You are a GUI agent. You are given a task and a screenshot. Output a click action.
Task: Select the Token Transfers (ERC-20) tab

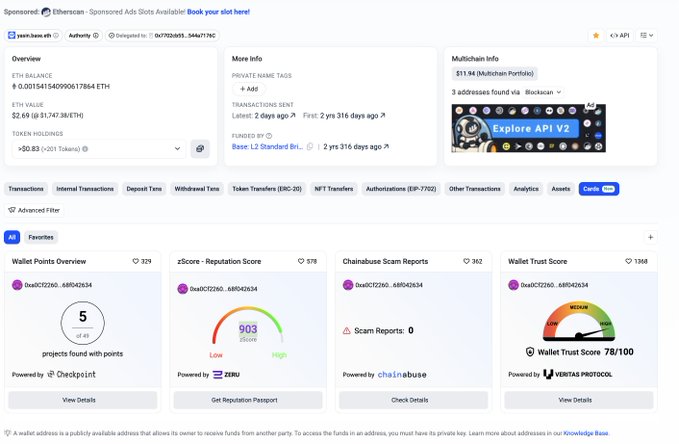tap(267, 189)
